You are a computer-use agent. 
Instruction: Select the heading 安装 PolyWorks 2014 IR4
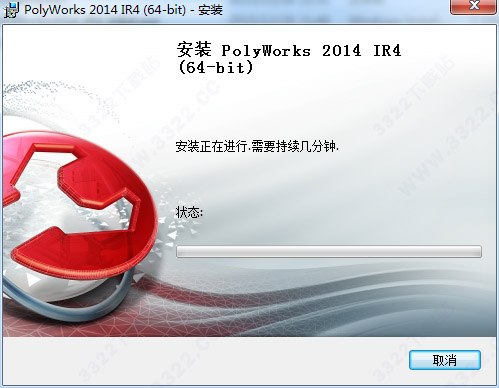click(x=289, y=51)
